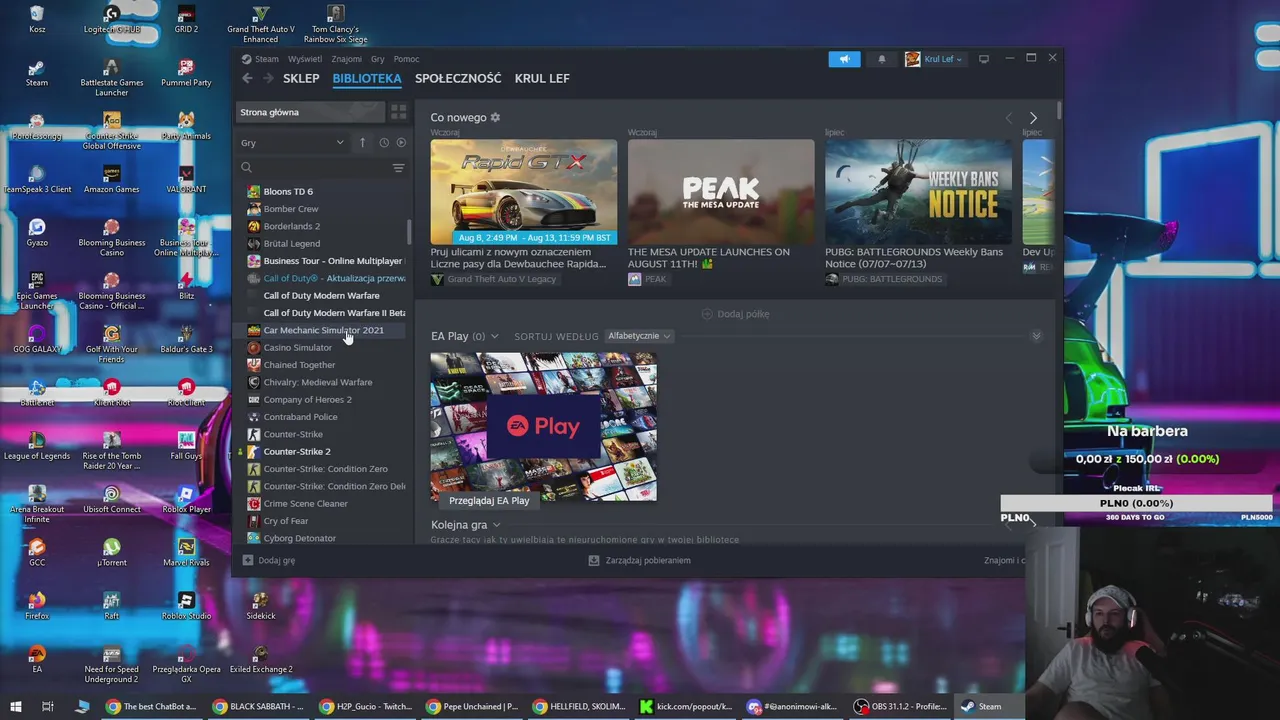Open the Steam announcements megaphone button
1280x720 pixels.
[x=844, y=59]
